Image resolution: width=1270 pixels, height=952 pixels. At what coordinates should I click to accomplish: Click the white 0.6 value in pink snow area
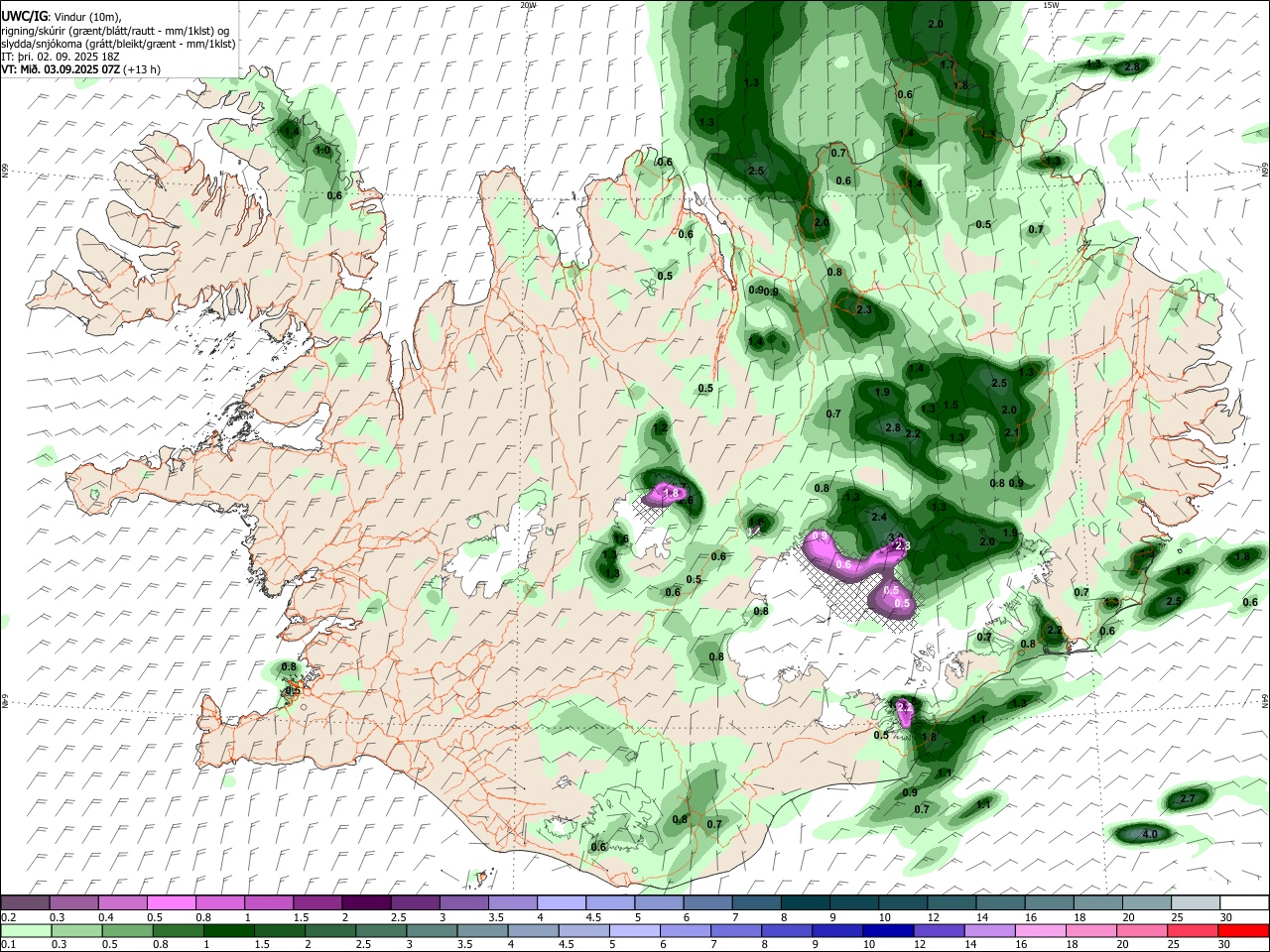[x=844, y=564]
